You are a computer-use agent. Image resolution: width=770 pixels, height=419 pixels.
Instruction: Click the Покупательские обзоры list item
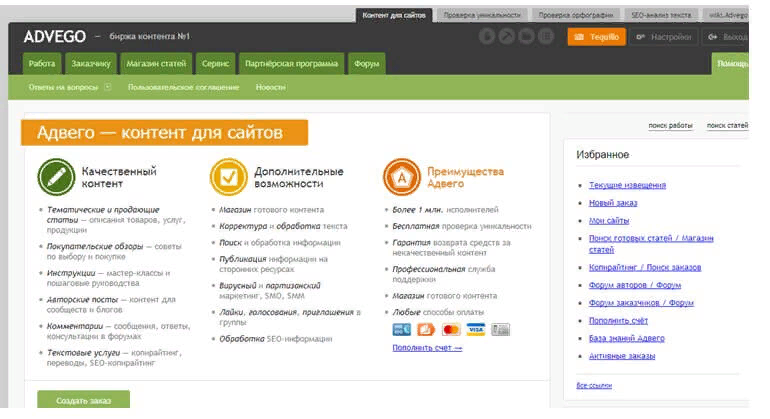point(114,251)
